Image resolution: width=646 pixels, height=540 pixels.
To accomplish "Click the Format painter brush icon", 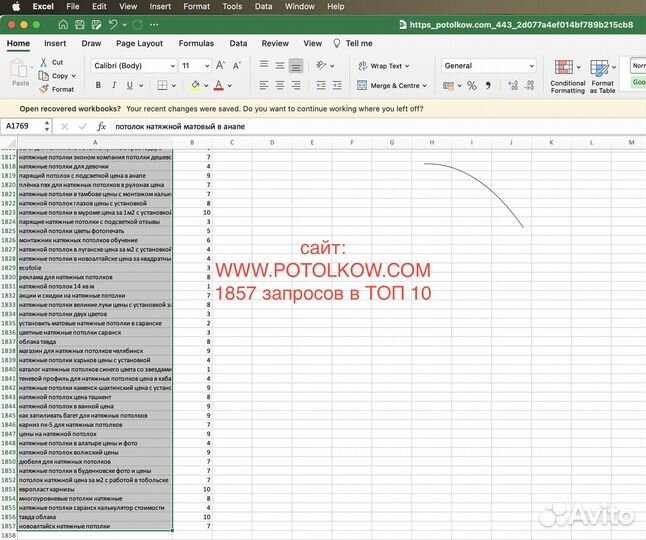I will 43,89.
